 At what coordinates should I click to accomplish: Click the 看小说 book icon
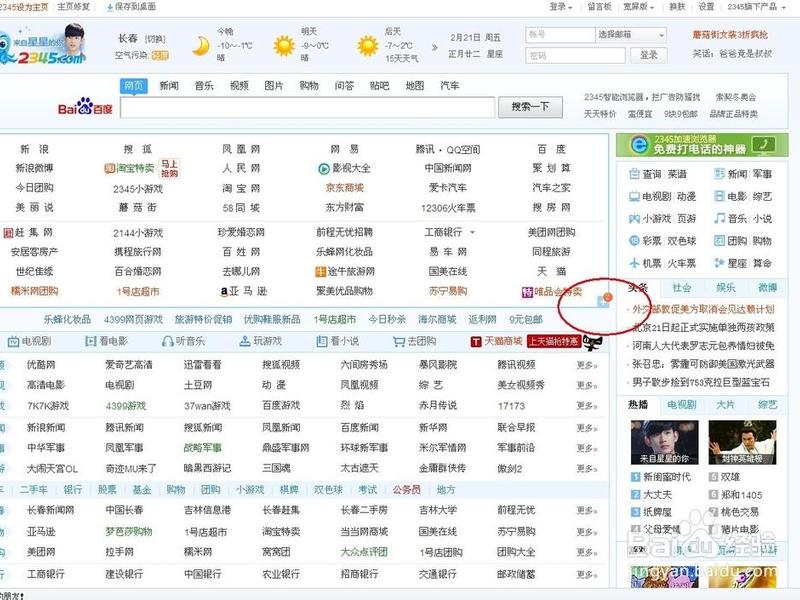(321, 341)
